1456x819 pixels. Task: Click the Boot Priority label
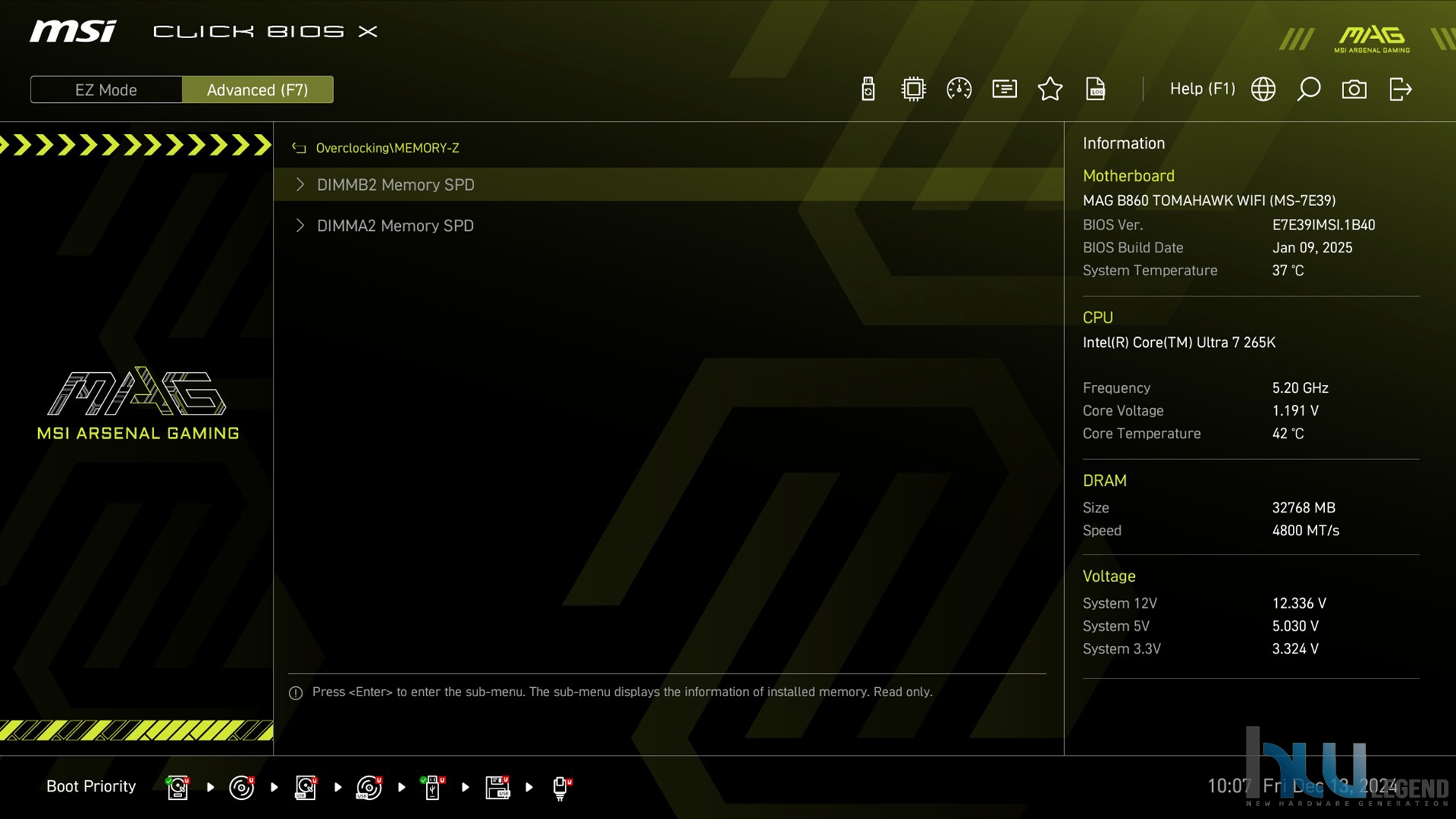(91, 786)
